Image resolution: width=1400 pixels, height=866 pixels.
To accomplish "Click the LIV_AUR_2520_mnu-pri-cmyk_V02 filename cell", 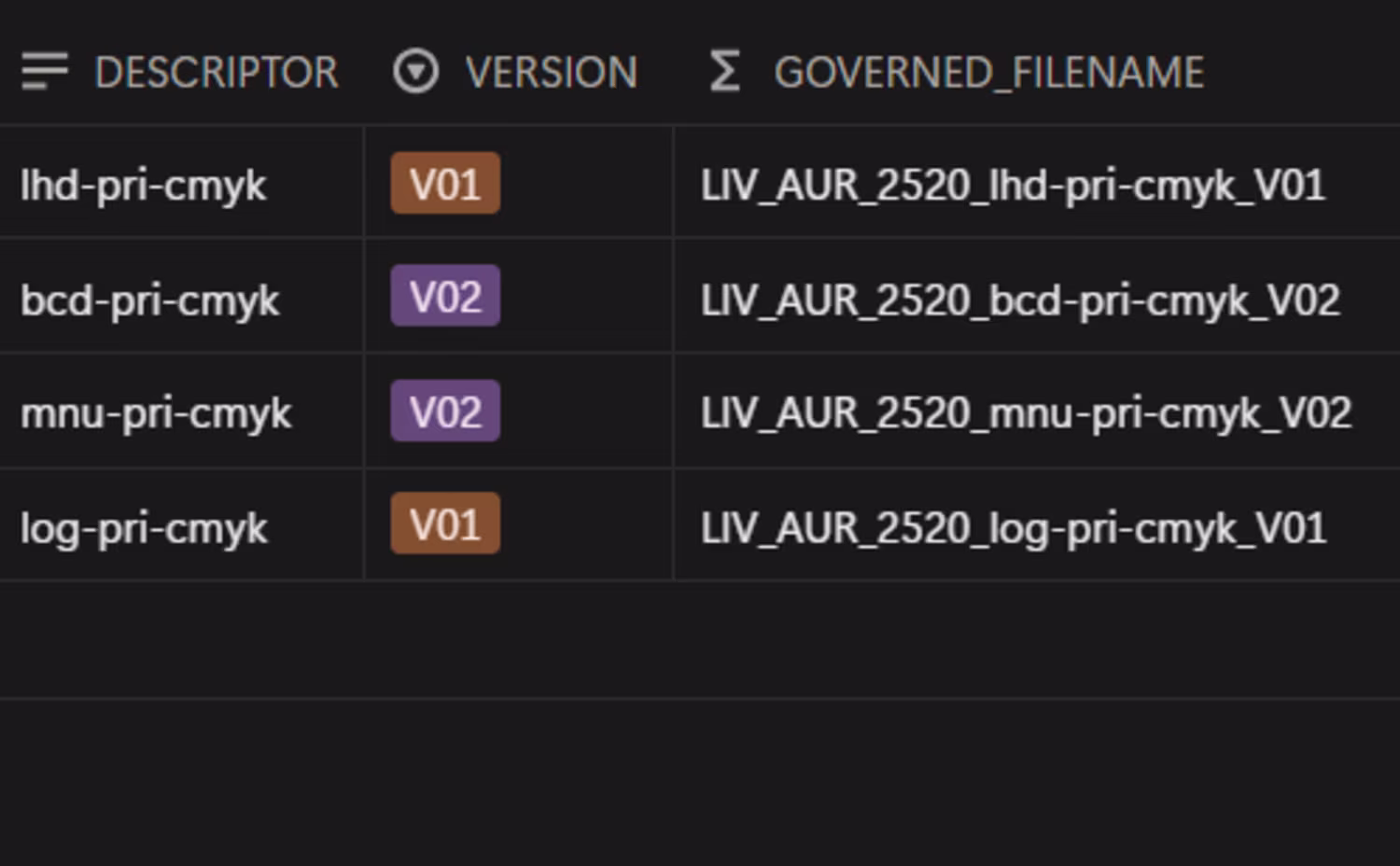I will click(x=1036, y=411).
